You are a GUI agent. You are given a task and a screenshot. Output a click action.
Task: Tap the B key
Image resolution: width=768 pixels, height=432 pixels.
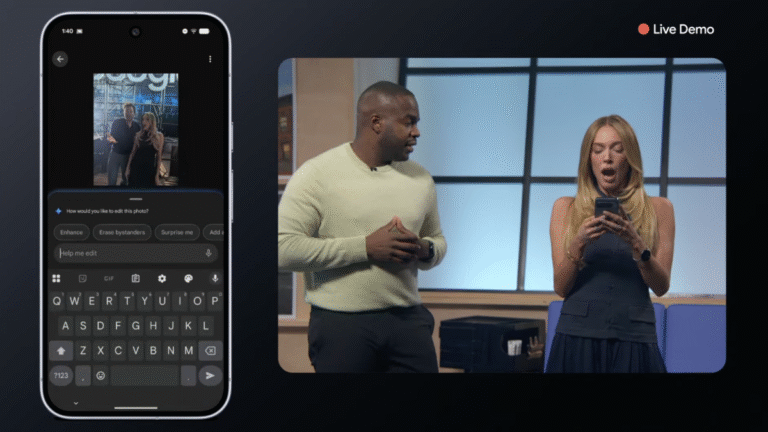[x=153, y=351]
